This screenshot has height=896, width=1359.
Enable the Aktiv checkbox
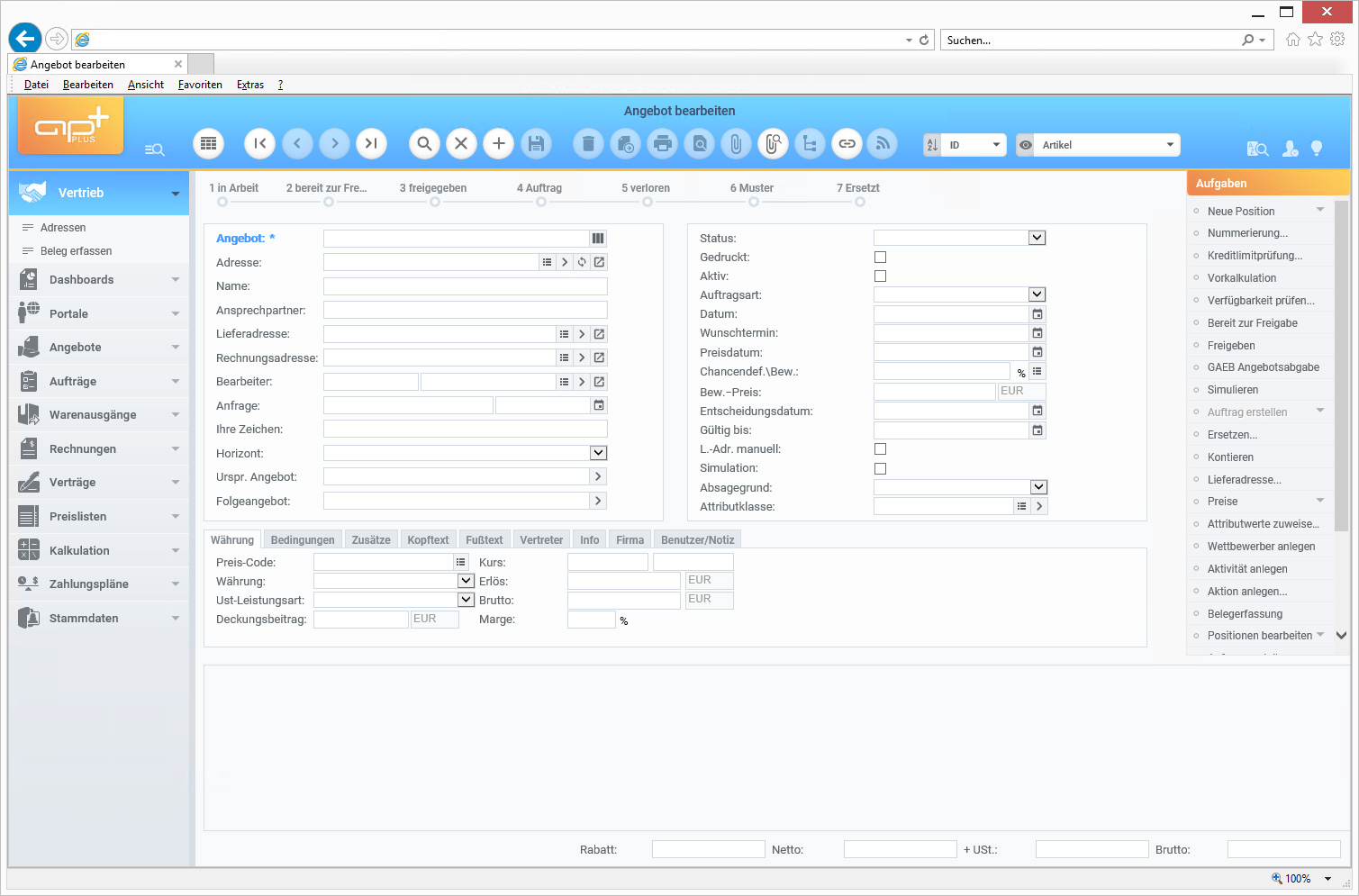click(x=880, y=276)
